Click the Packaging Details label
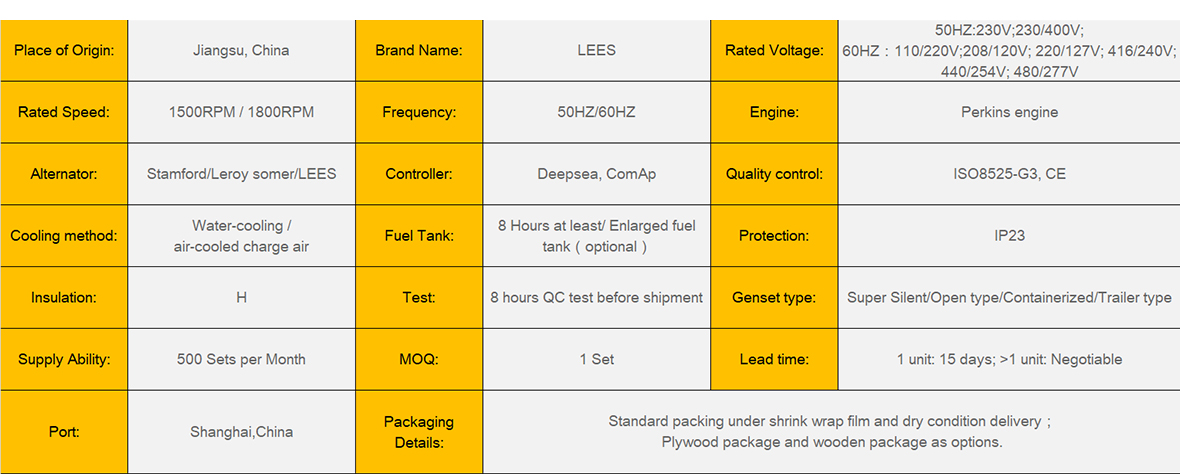 point(419,432)
